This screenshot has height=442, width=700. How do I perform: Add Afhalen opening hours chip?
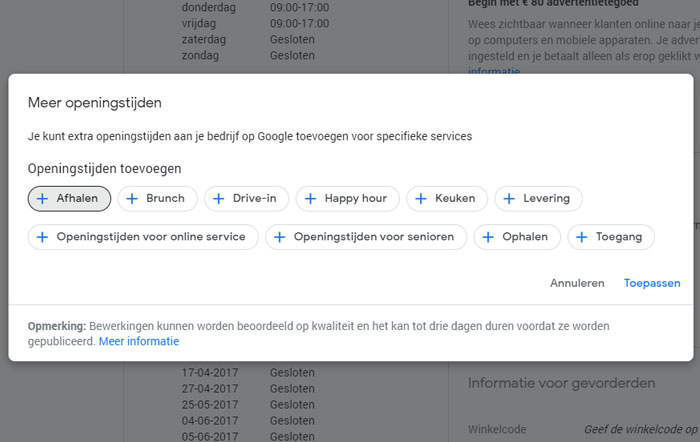click(69, 199)
